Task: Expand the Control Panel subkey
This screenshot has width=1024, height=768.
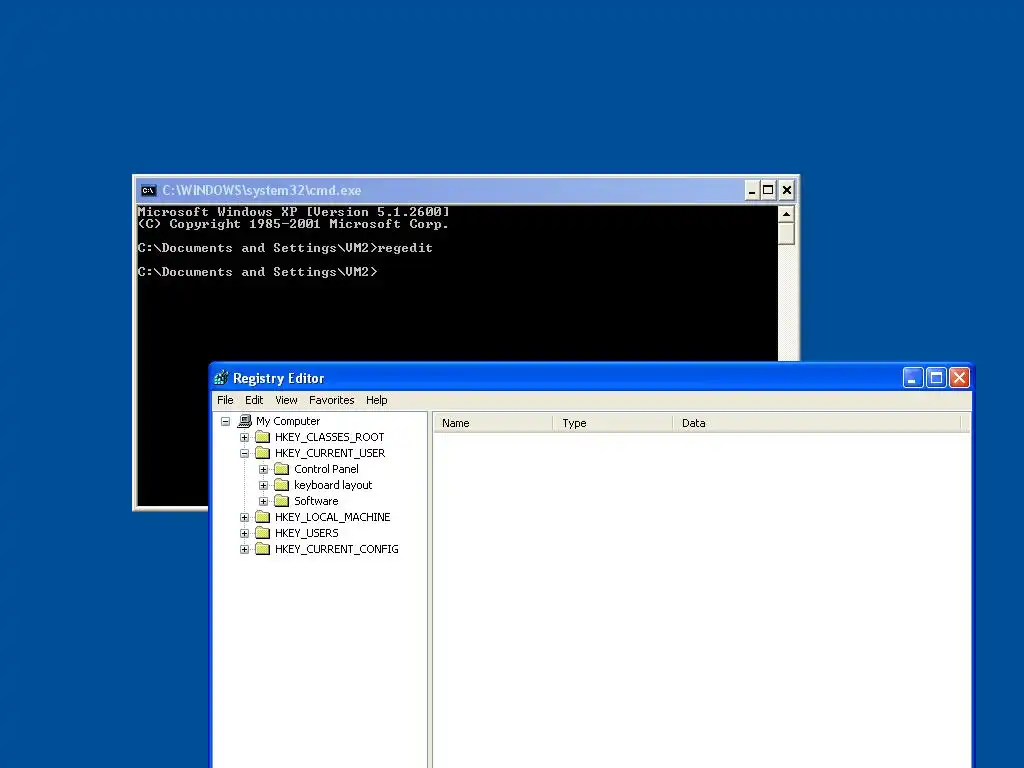Action: tap(263, 470)
